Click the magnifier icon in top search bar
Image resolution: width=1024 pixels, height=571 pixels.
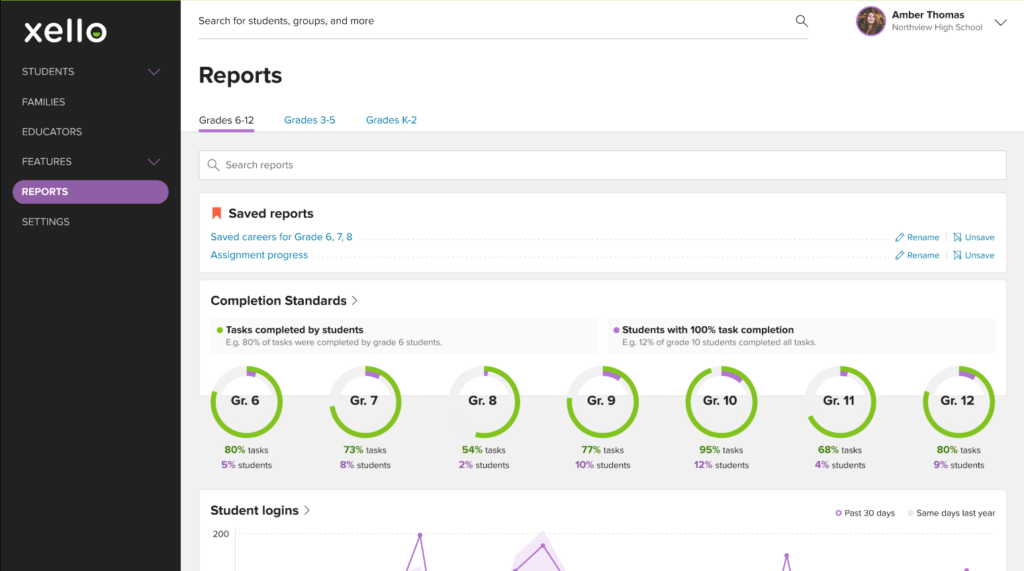point(801,21)
